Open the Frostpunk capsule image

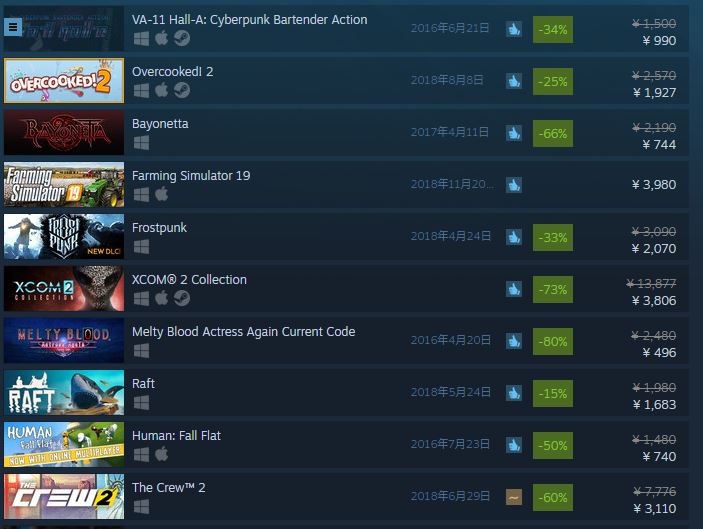point(64,236)
